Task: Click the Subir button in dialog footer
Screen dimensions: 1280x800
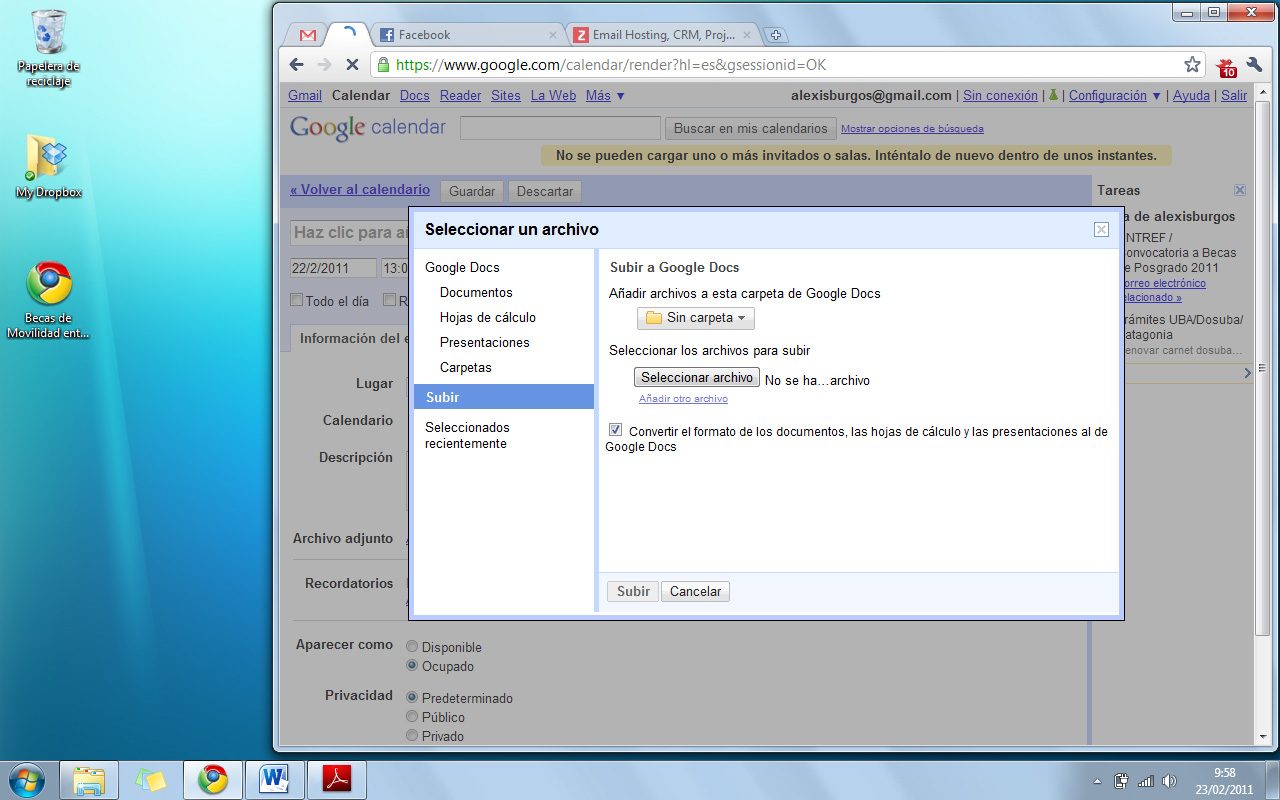Action: pyautogui.click(x=633, y=592)
